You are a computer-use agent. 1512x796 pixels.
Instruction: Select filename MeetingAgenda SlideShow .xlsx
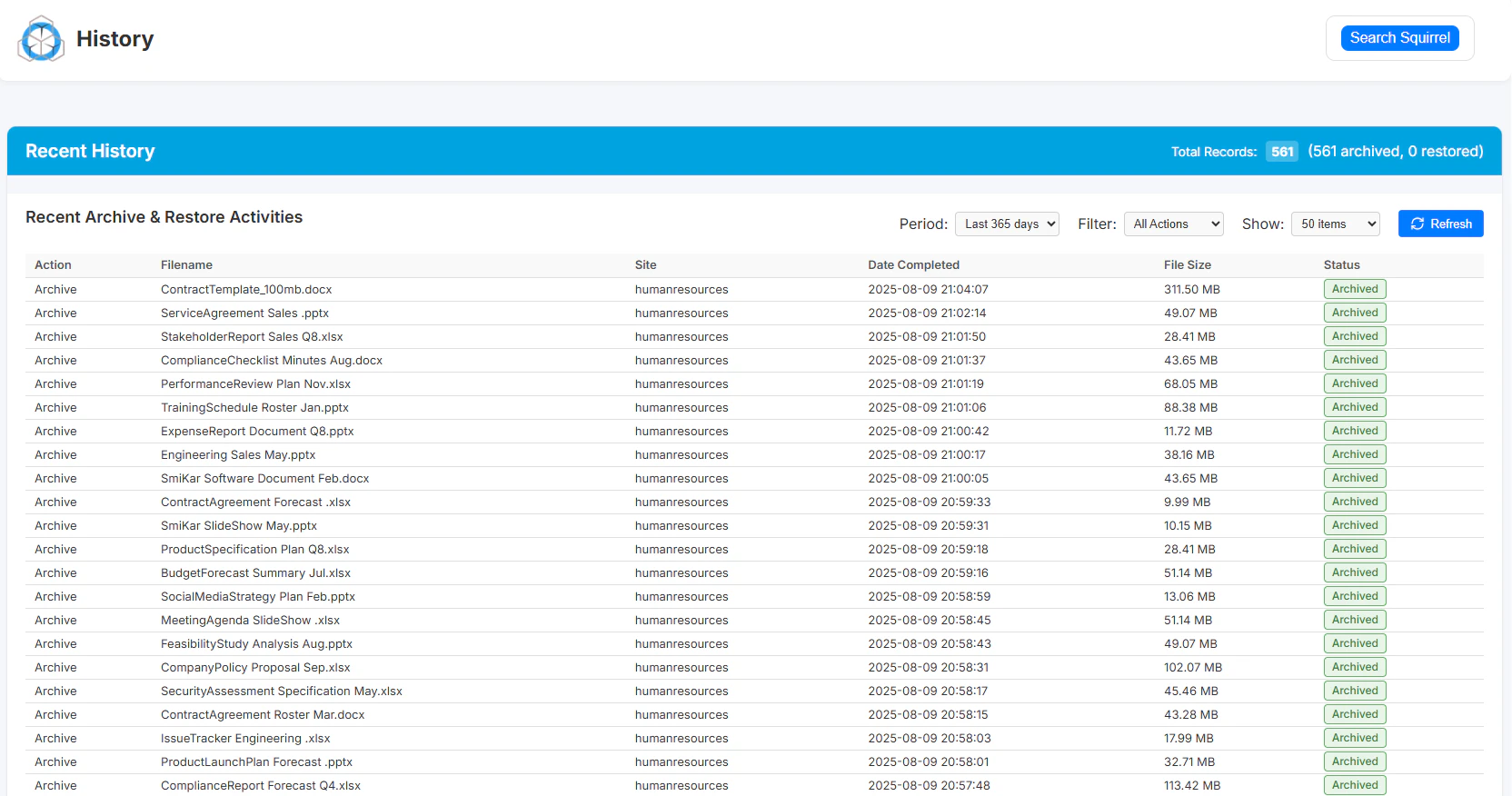[x=250, y=621]
